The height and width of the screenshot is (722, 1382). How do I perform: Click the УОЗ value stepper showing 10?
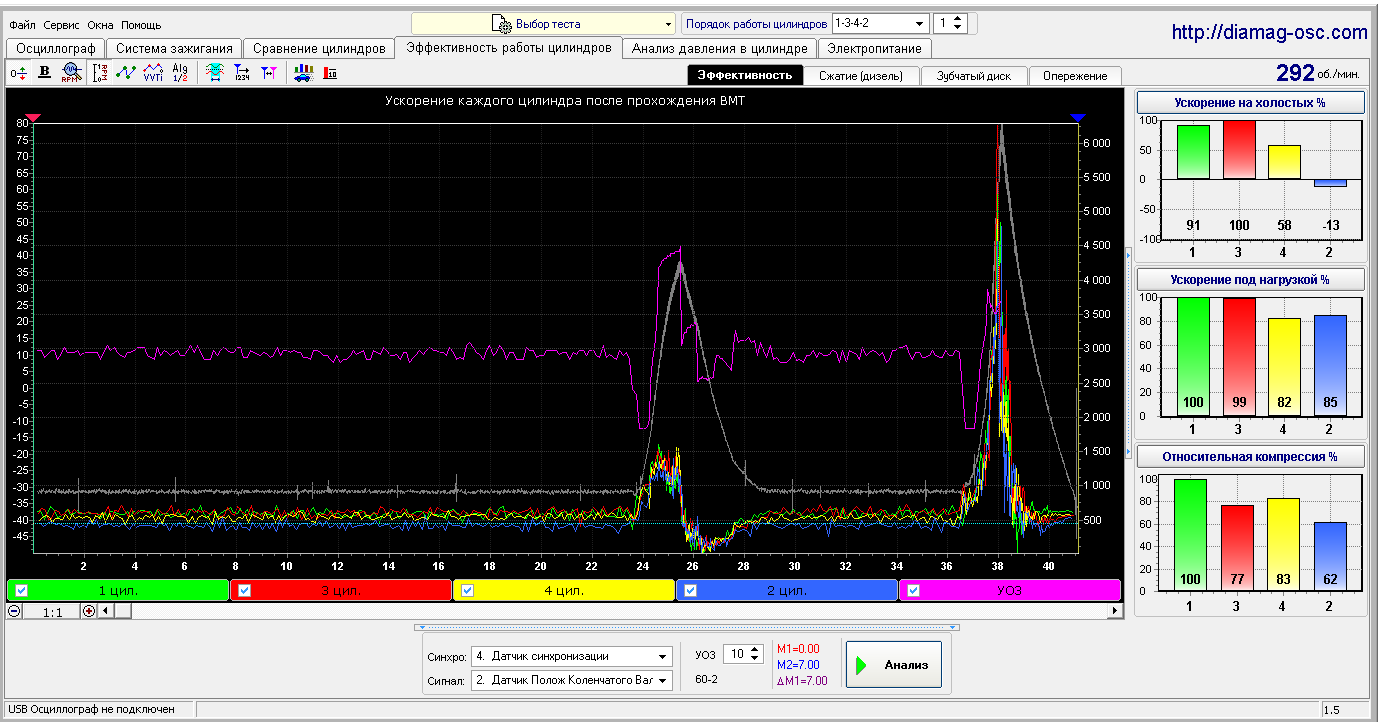pyautogui.click(x=742, y=654)
